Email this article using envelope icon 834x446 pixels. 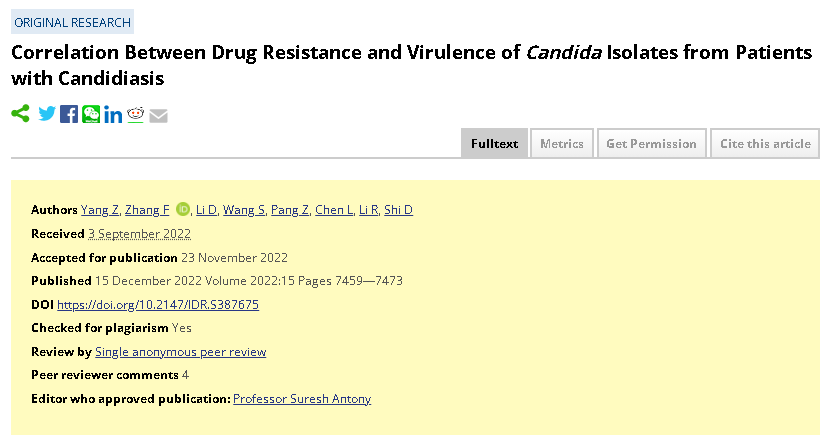pos(159,115)
